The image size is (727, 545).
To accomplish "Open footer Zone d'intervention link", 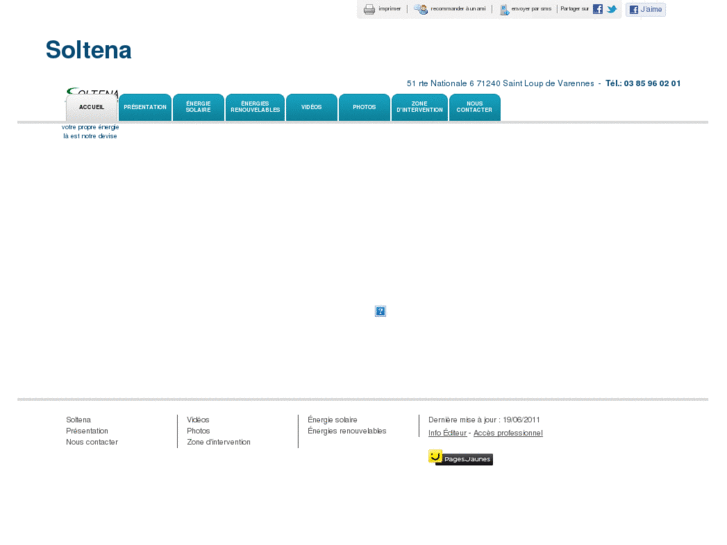I will click(218, 442).
